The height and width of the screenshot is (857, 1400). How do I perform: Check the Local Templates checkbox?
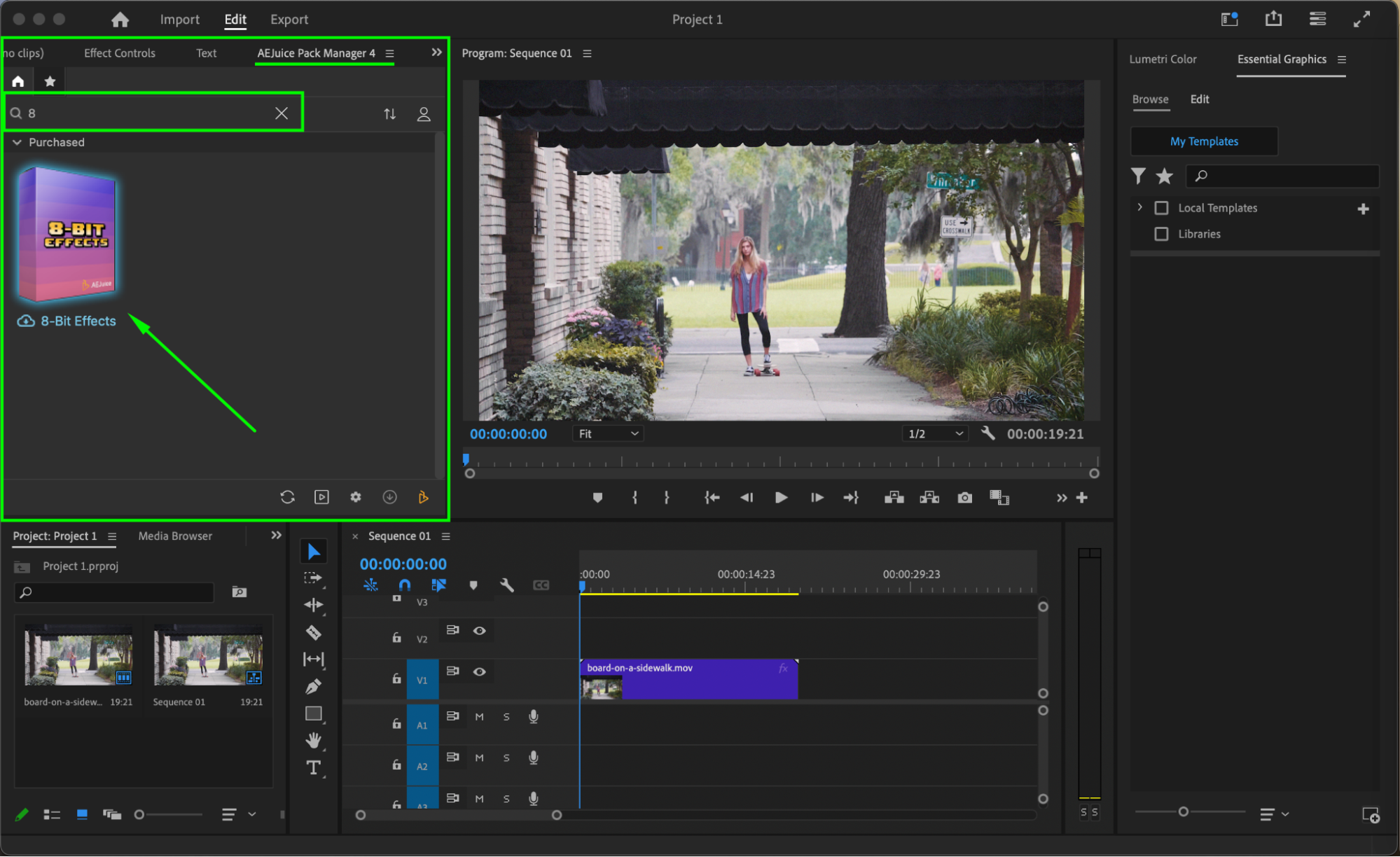pos(1161,208)
